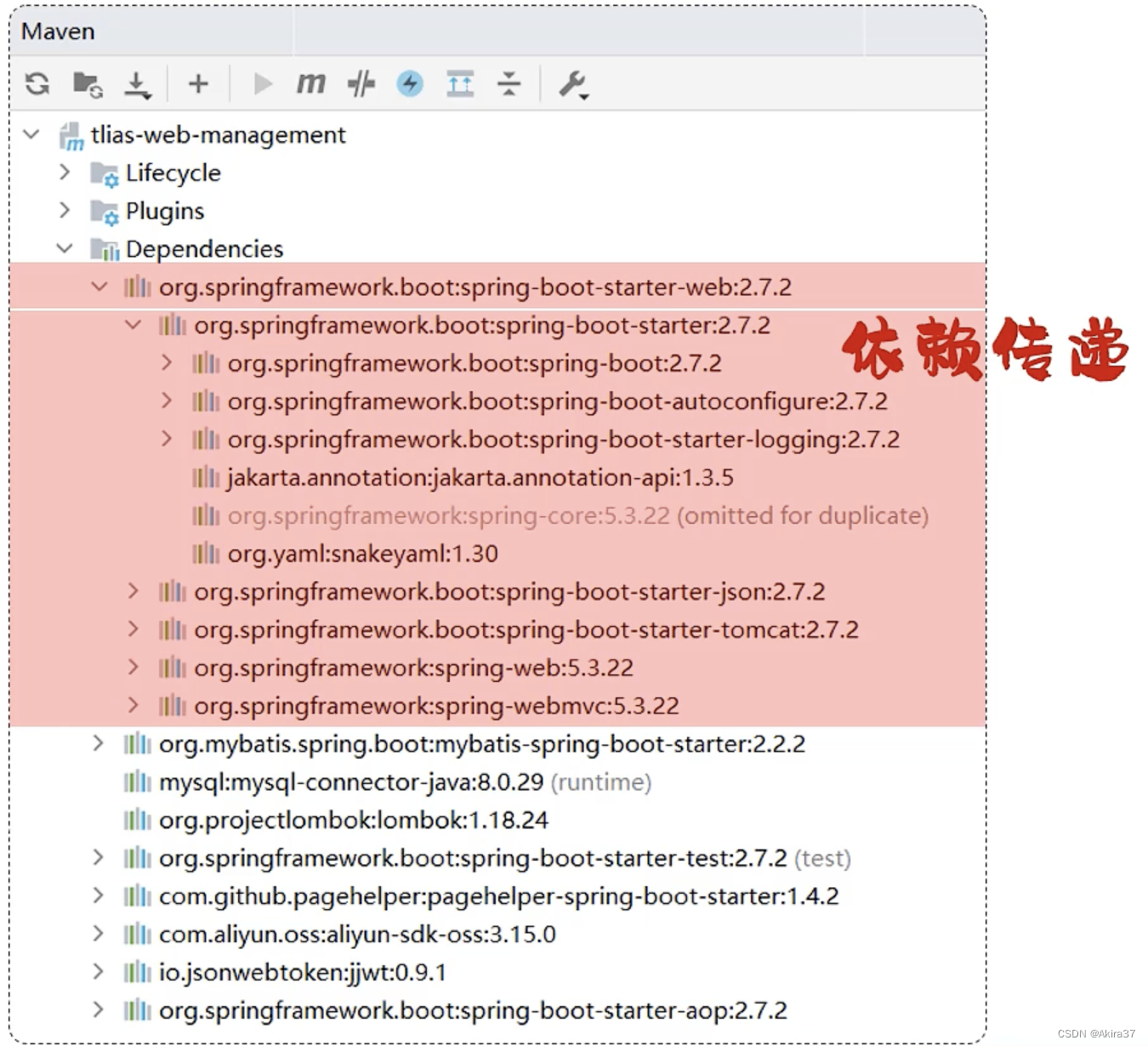Execute Maven goal via m icon
This screenshot has width=1148, height=1046.
(311, 83)
